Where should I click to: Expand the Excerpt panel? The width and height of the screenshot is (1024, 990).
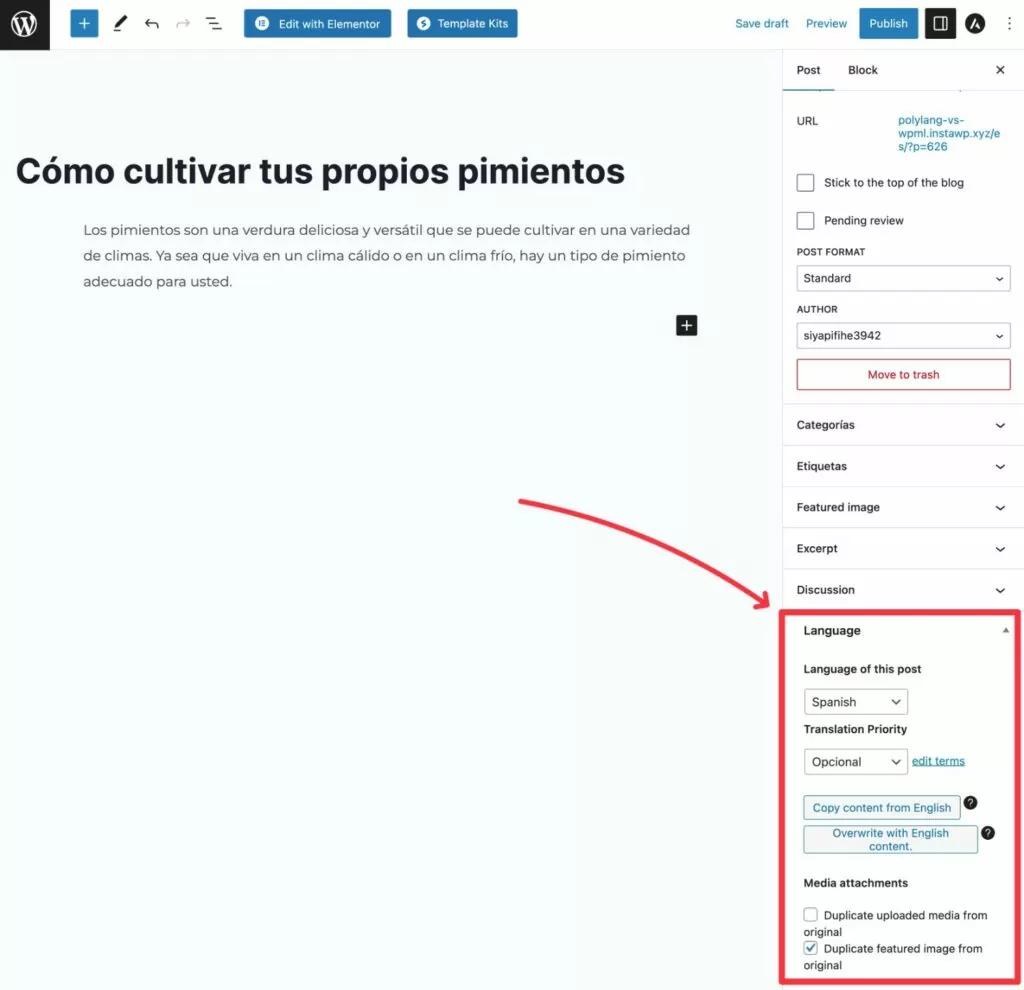(x=903, y=549)
